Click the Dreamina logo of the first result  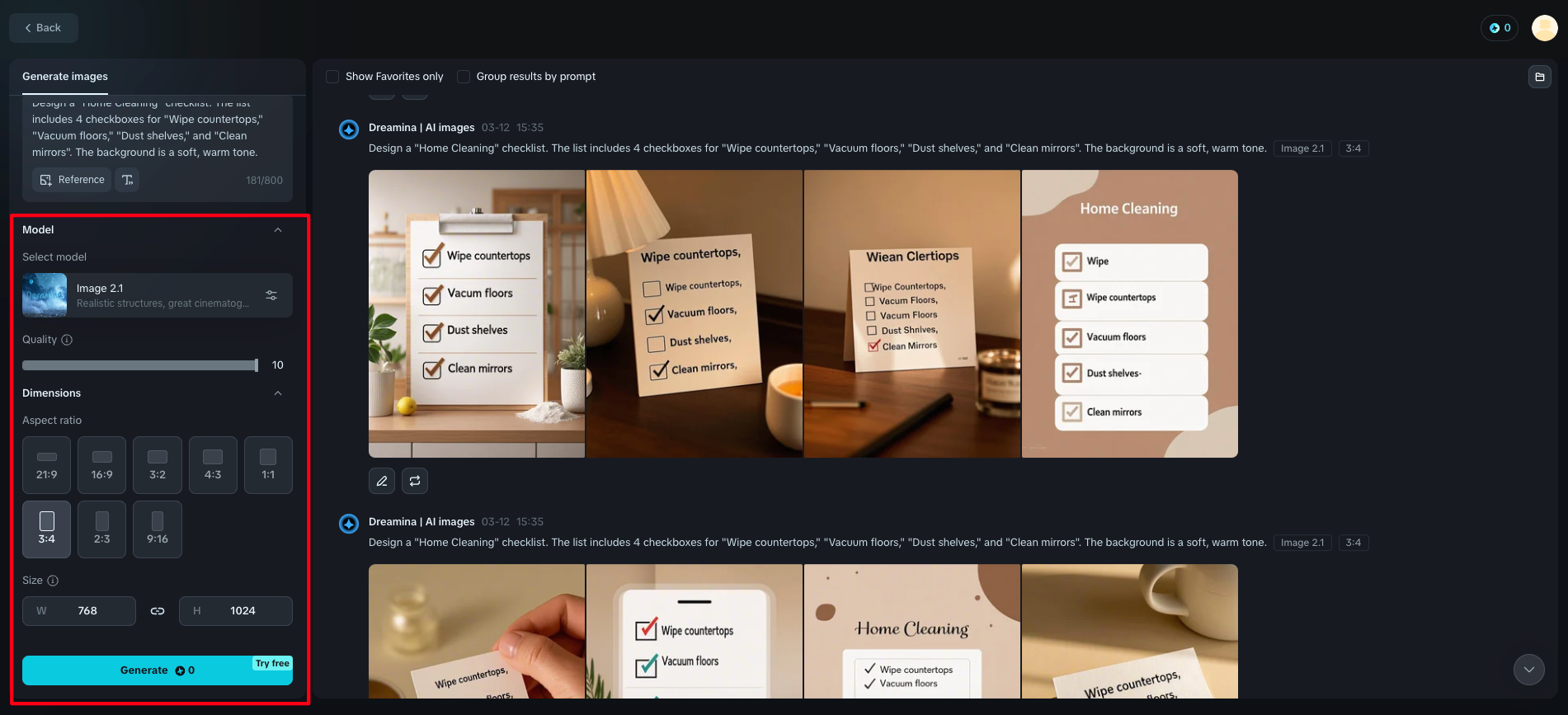coord(349,129)
